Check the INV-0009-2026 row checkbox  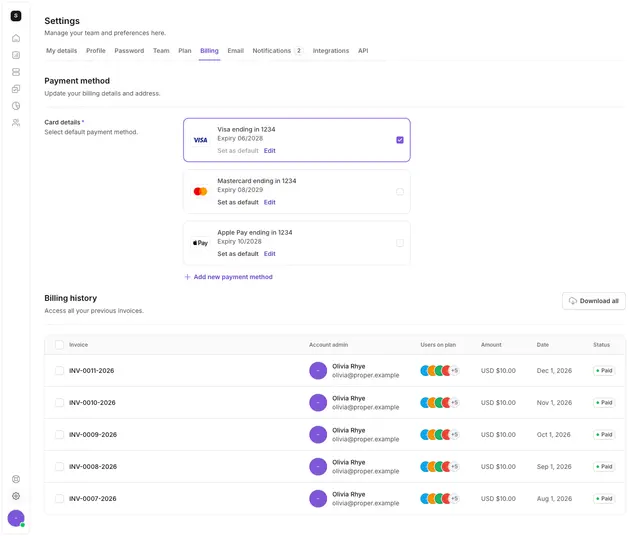click(60, 435)
